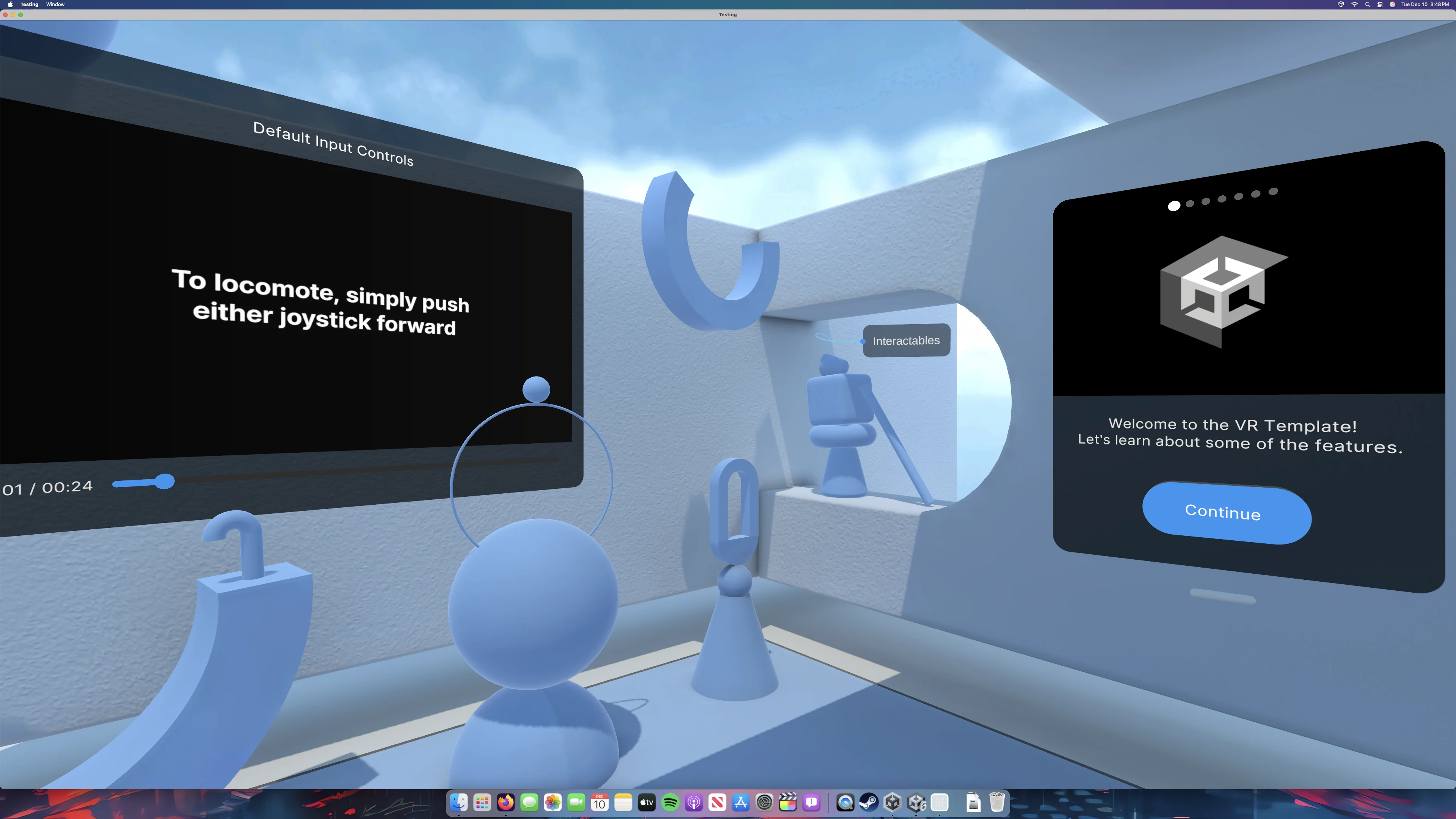Click the Siri icon in menu bar

(1392, 5)
